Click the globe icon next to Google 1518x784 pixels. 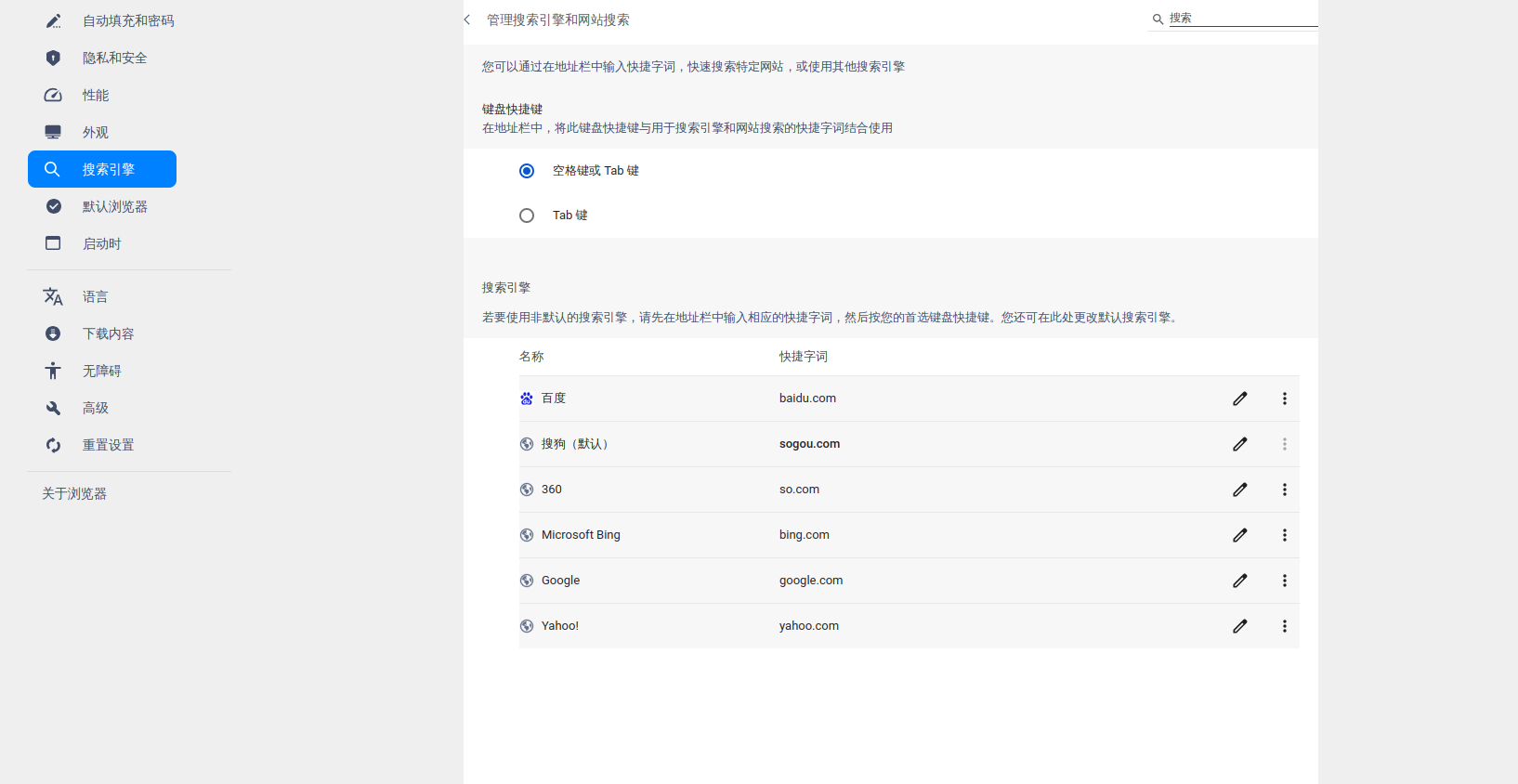(x=527, y=581)
